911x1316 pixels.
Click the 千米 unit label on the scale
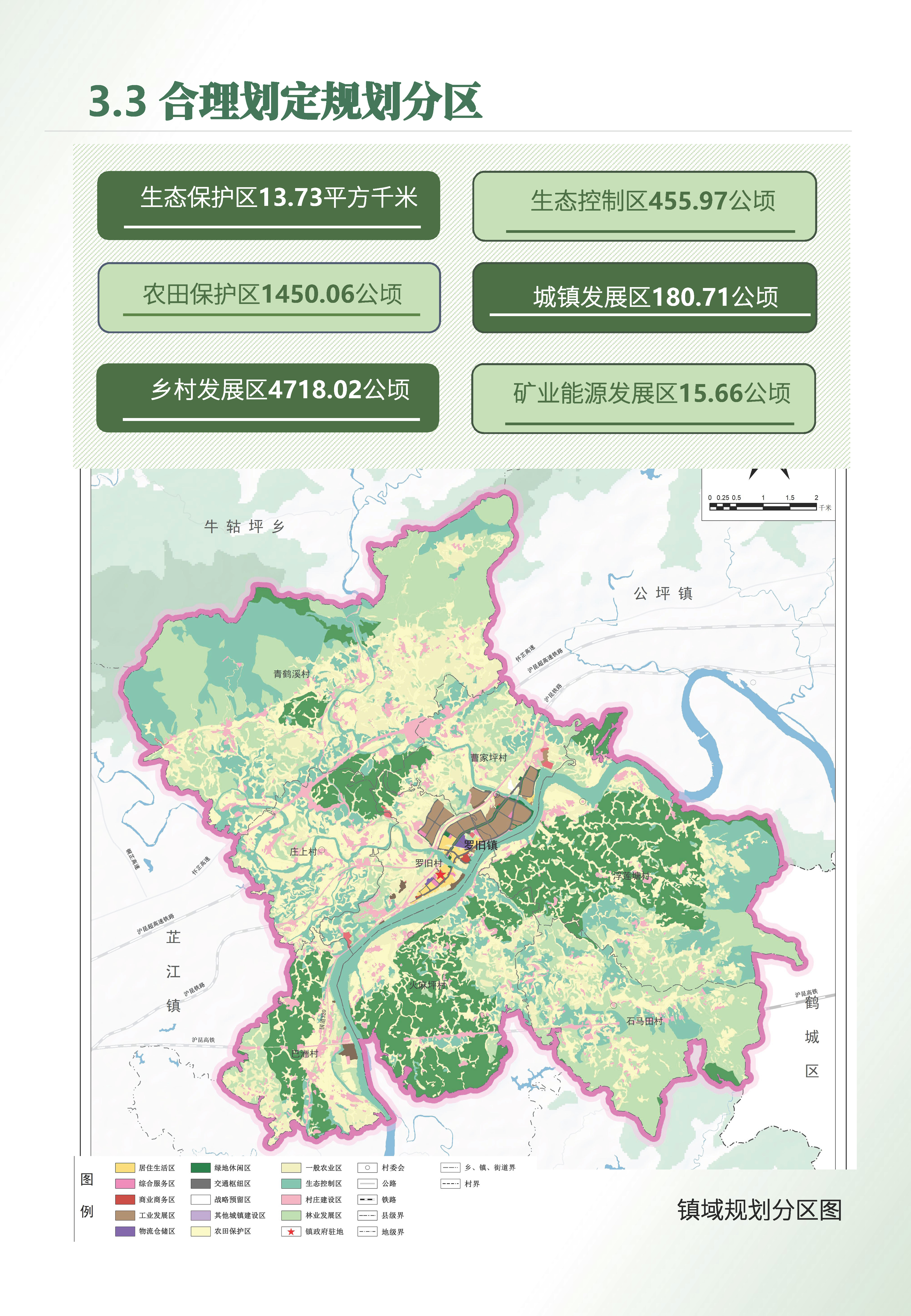tap(825, 508)
